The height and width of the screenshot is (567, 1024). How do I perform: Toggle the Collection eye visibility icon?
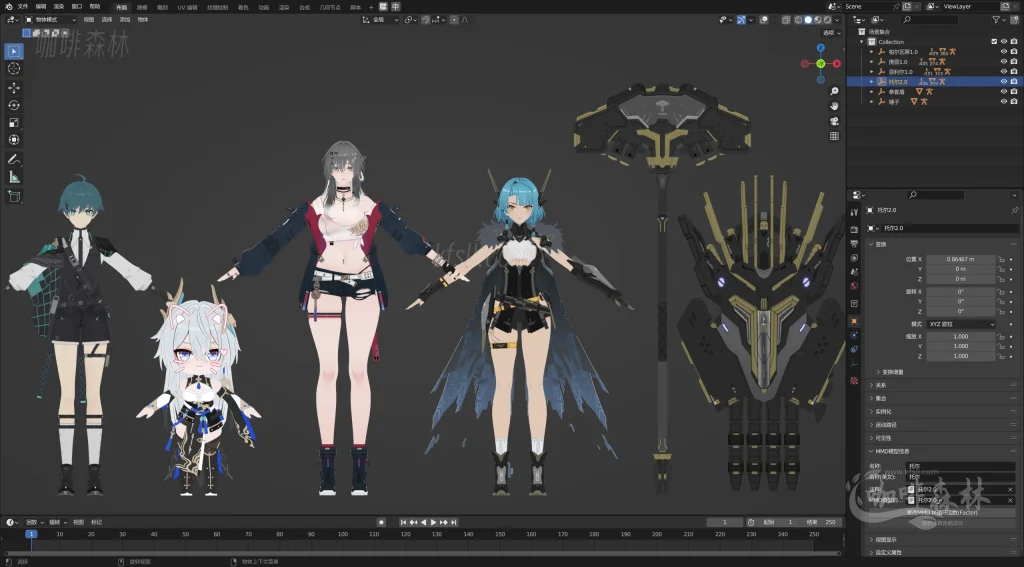pos(1004,42)
